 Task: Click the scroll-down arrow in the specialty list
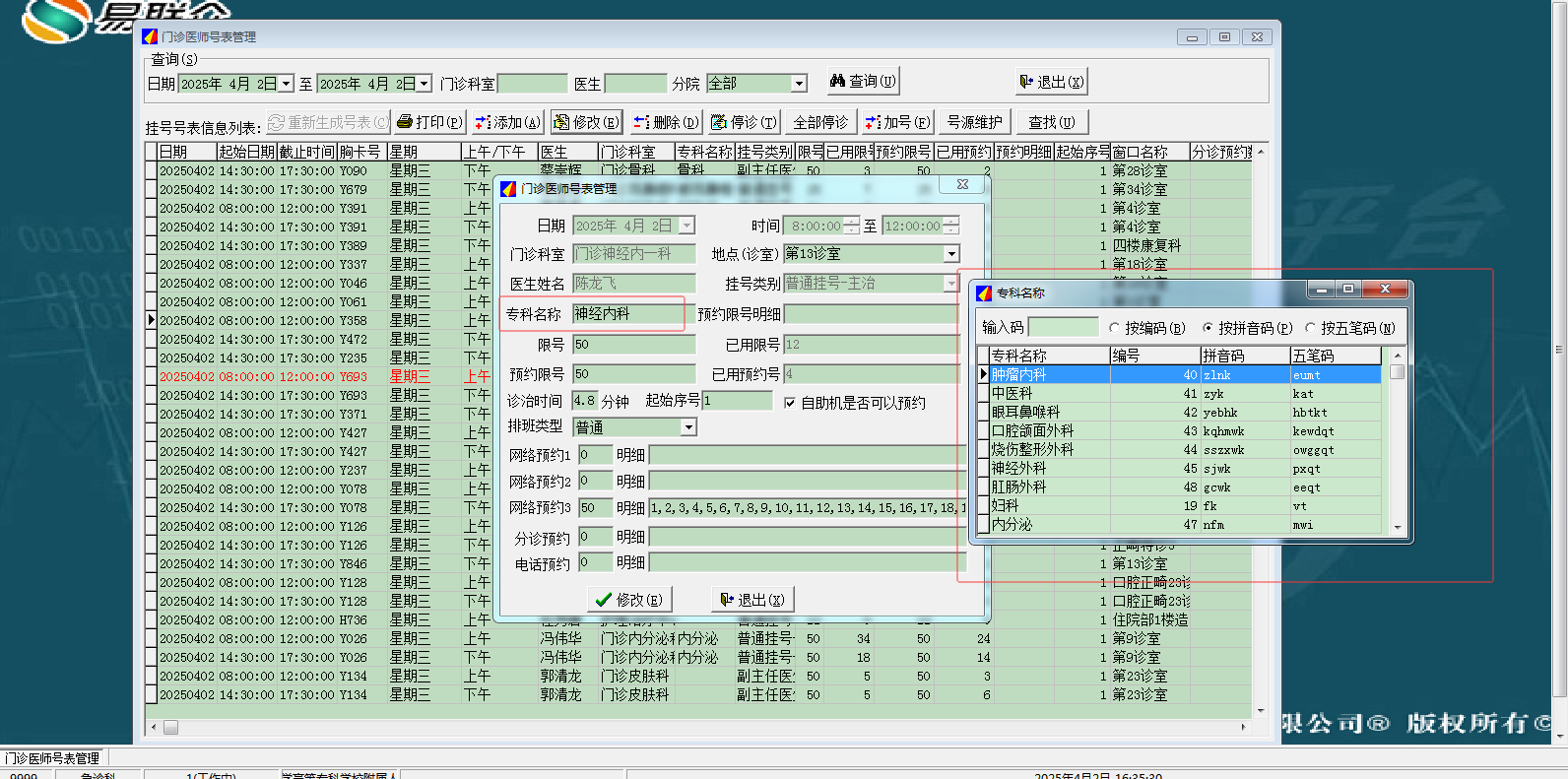click(1397, 527)
